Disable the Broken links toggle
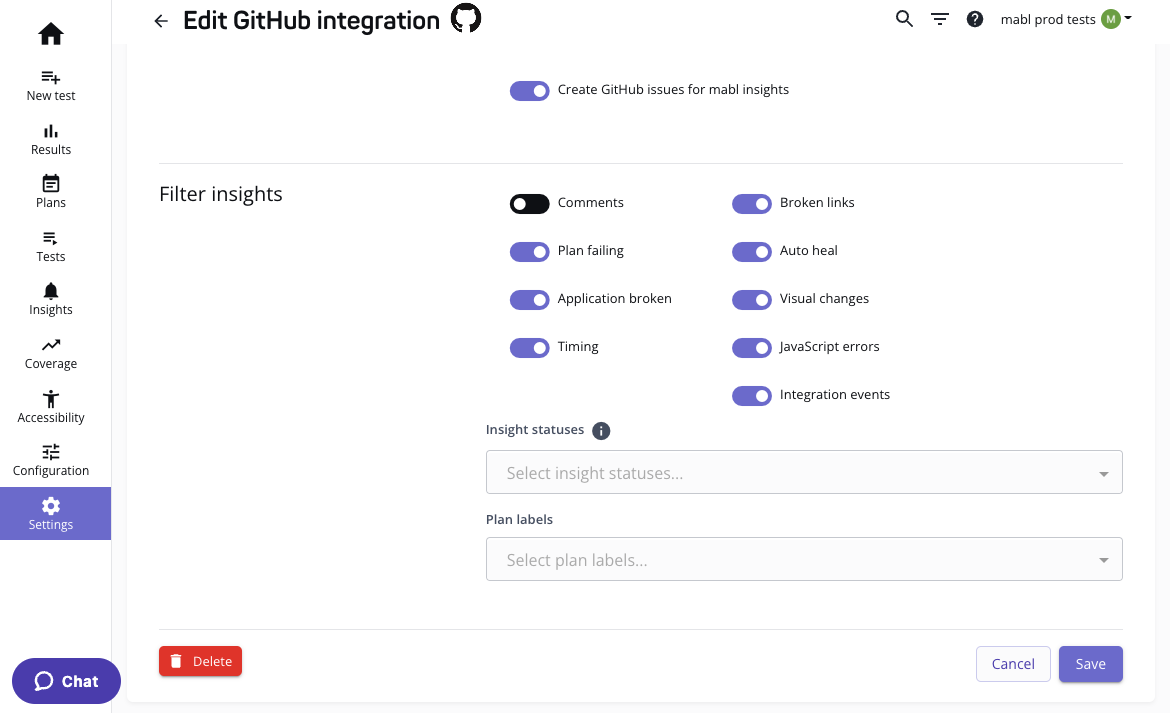The image size is (1170, 713). [x=751, y=204]
